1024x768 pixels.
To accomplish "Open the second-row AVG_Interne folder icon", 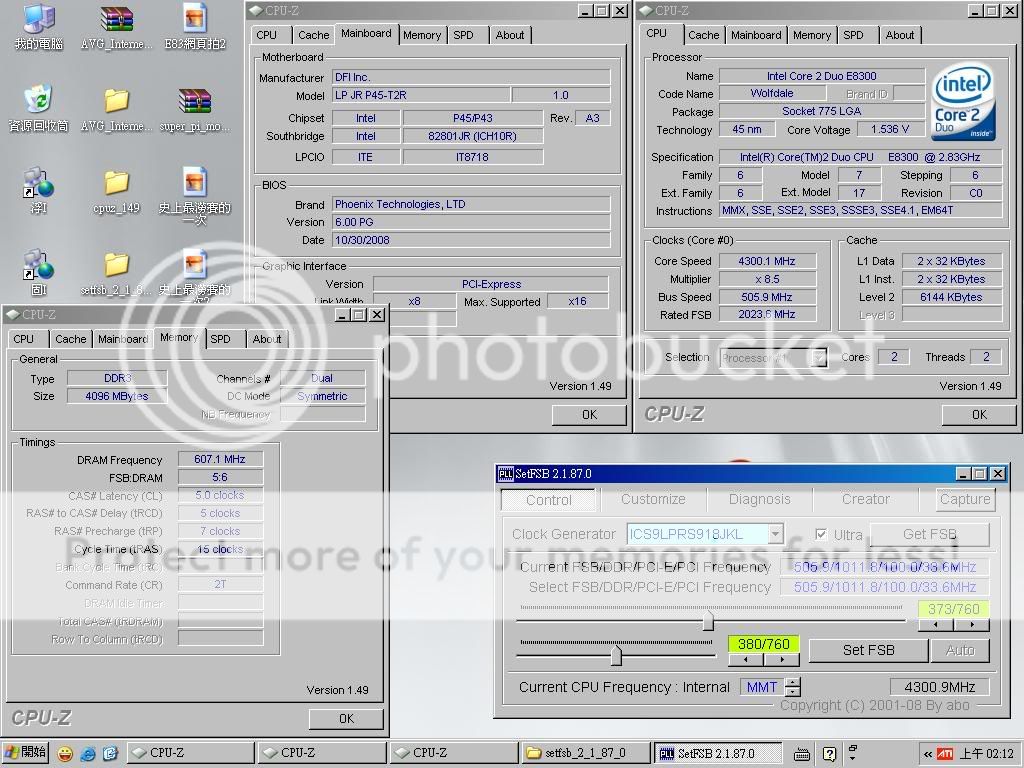I will [x=116, y=109].
